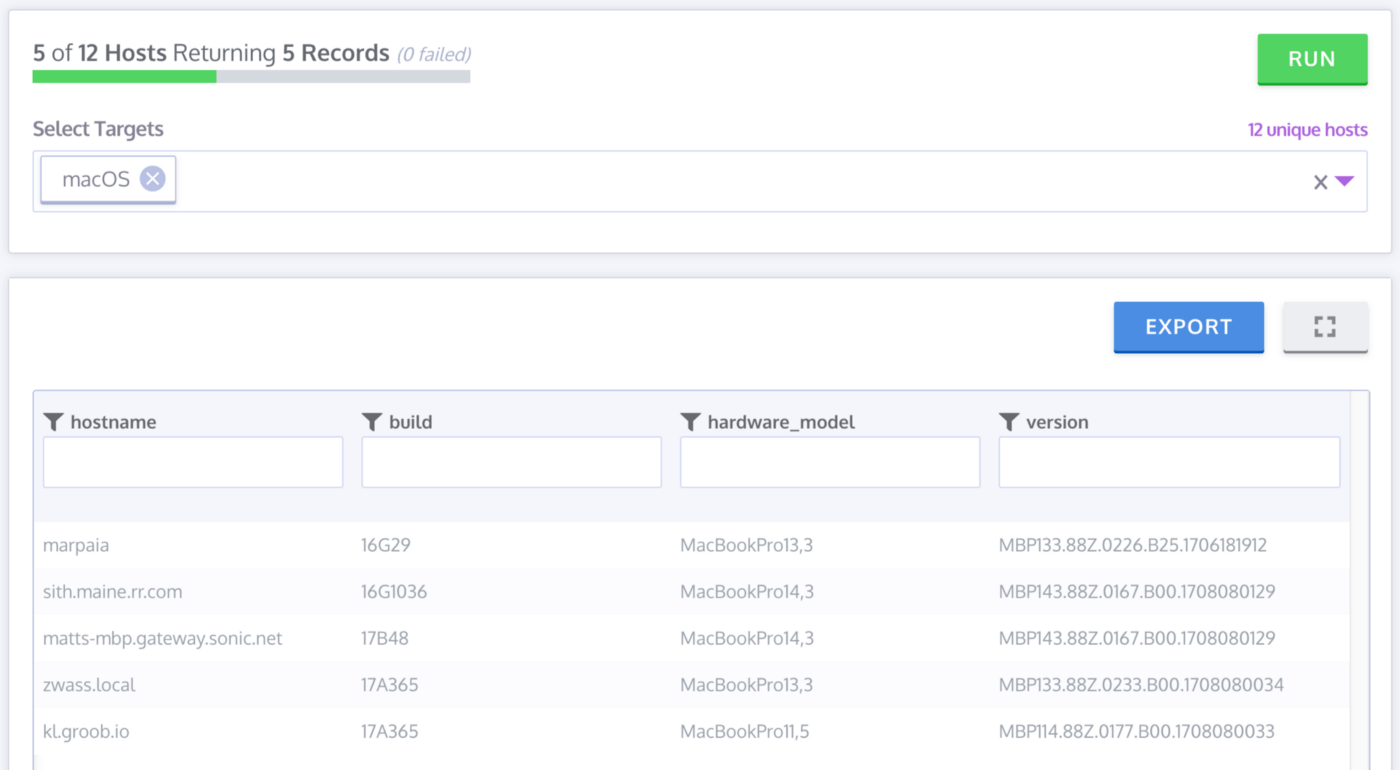Click the filter icon on the version column
Screen dimensions: 1400x770
(x=1010, y=421)
